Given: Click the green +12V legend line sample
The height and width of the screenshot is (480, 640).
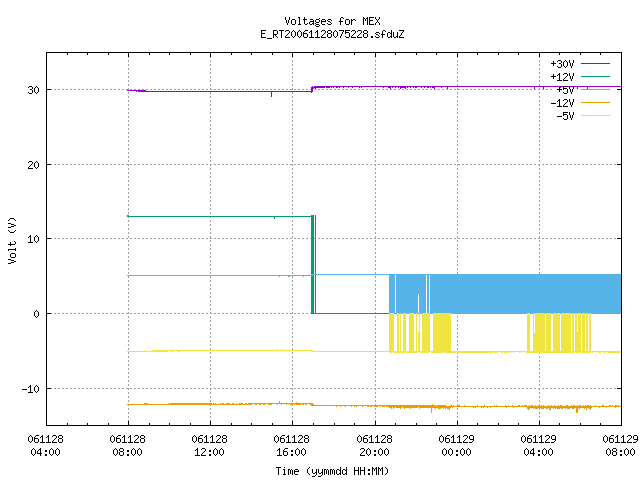Looking at the screenshot, I should click(595, 76).
